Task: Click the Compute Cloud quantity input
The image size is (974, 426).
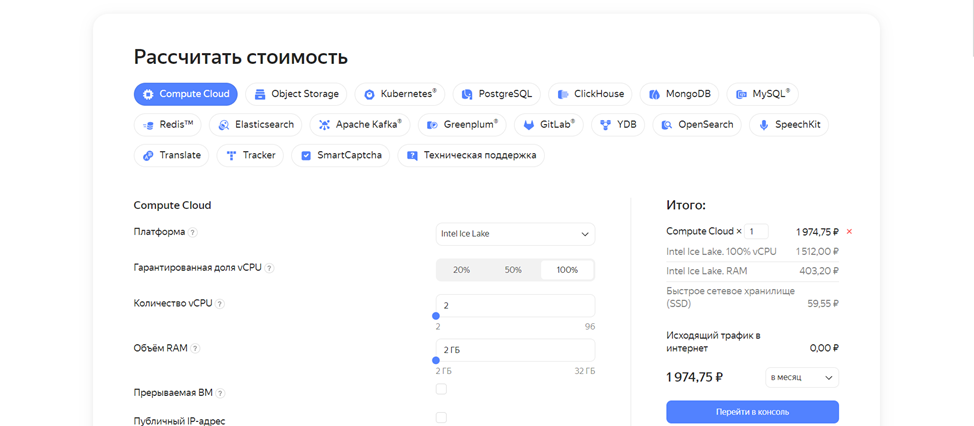Action: pos(756,232)
